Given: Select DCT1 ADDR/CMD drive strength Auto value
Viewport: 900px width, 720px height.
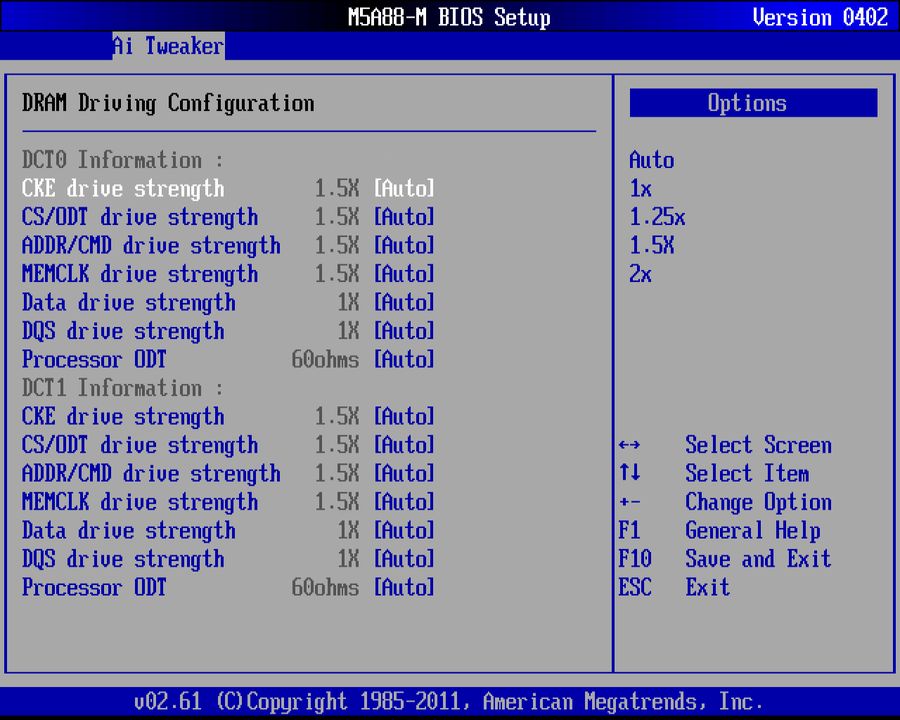Looking at the screenshot, I should 404,474.
